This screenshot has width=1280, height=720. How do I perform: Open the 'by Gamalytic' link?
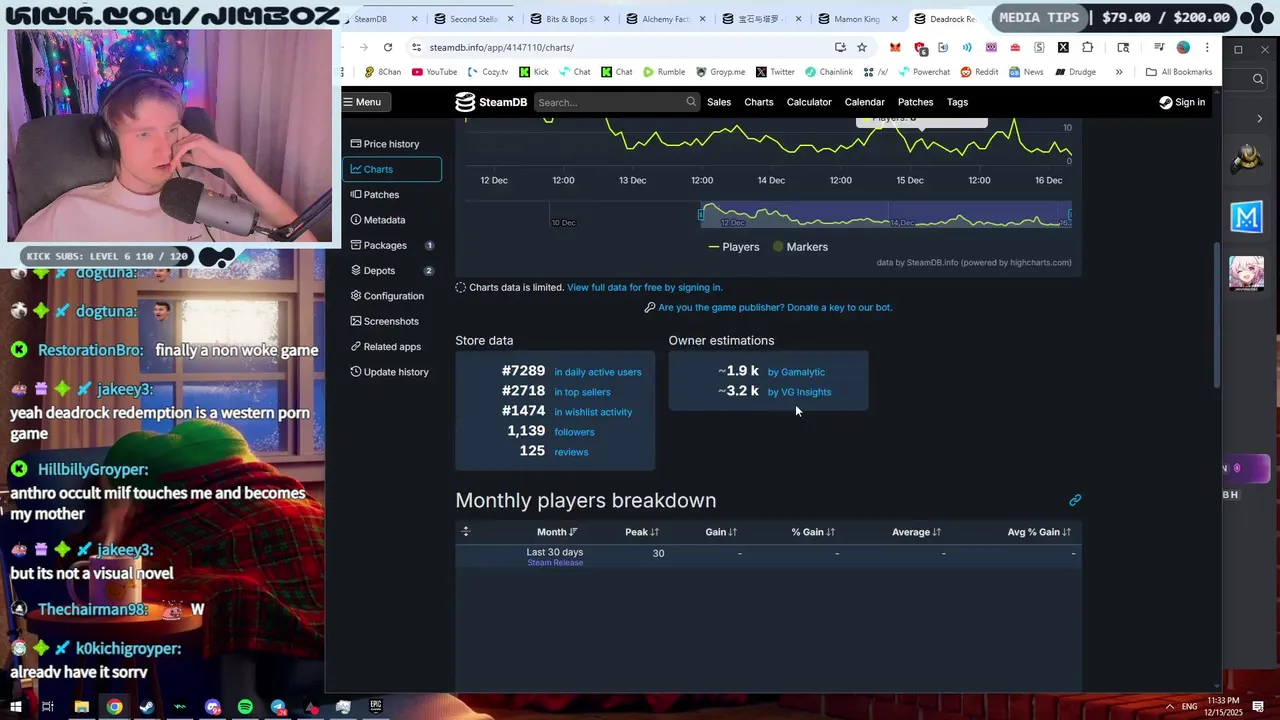tap(796, 372)
